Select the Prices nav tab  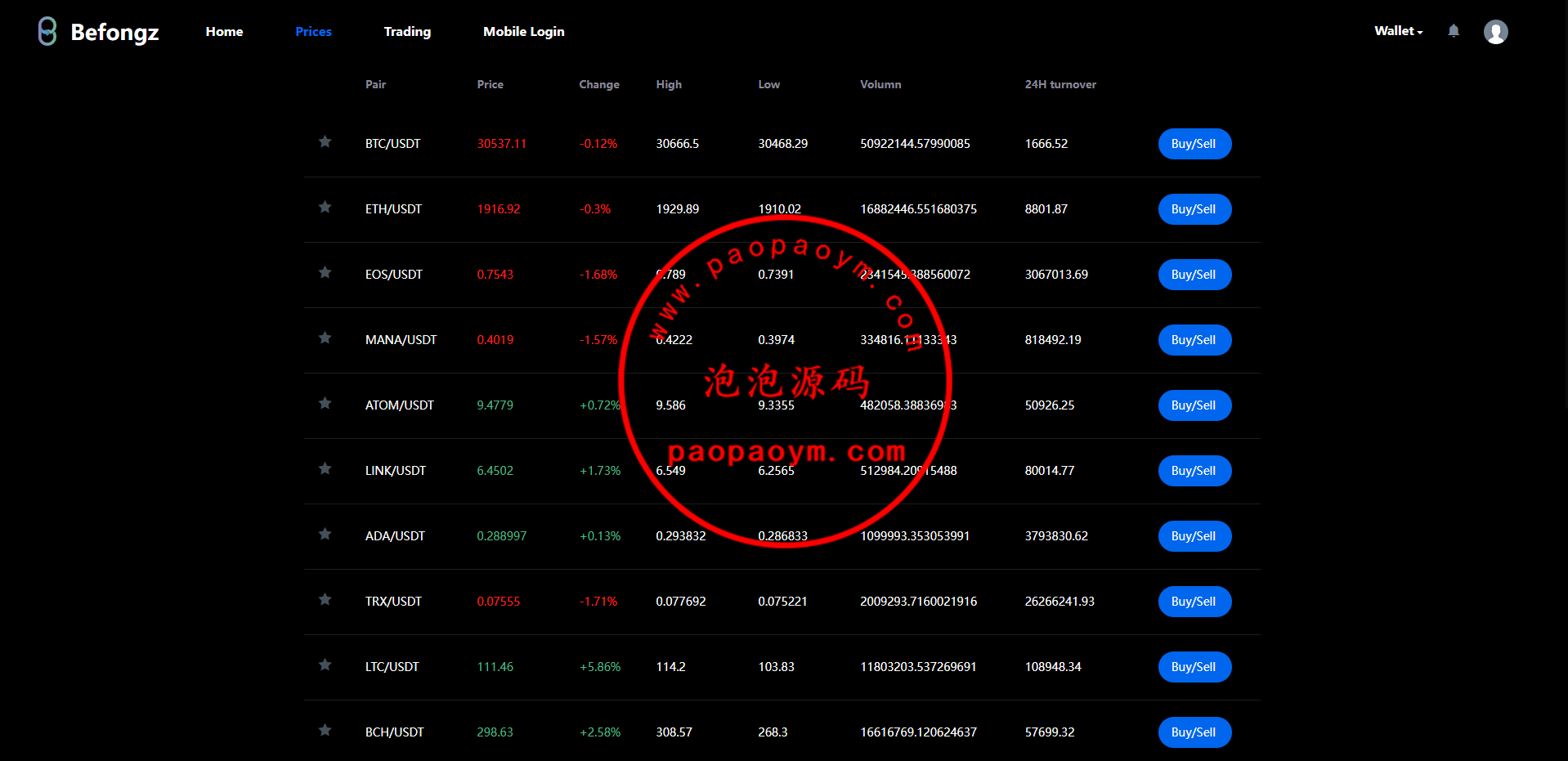pos(313,32)
